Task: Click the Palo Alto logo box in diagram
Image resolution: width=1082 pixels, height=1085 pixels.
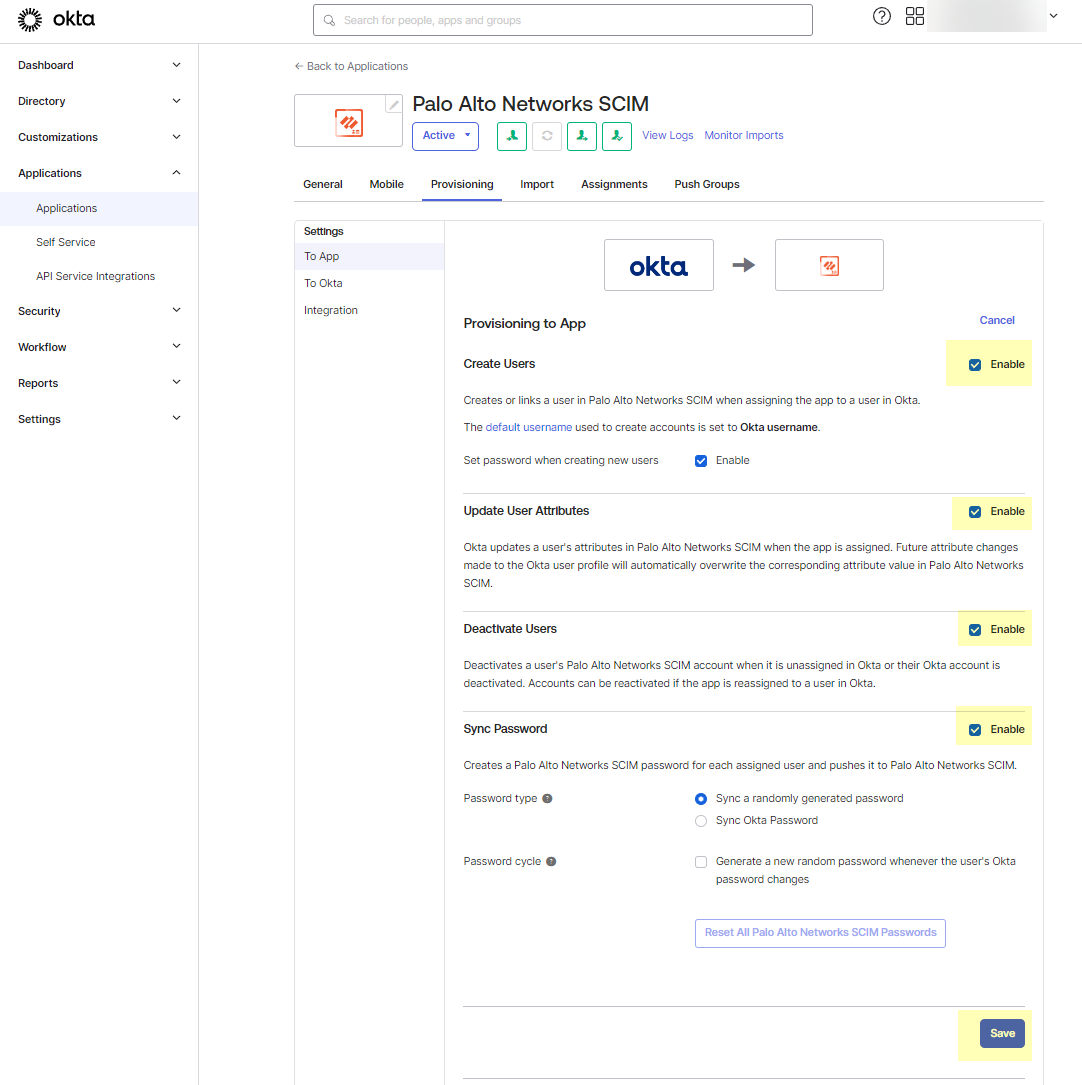Action: [829, 265]
